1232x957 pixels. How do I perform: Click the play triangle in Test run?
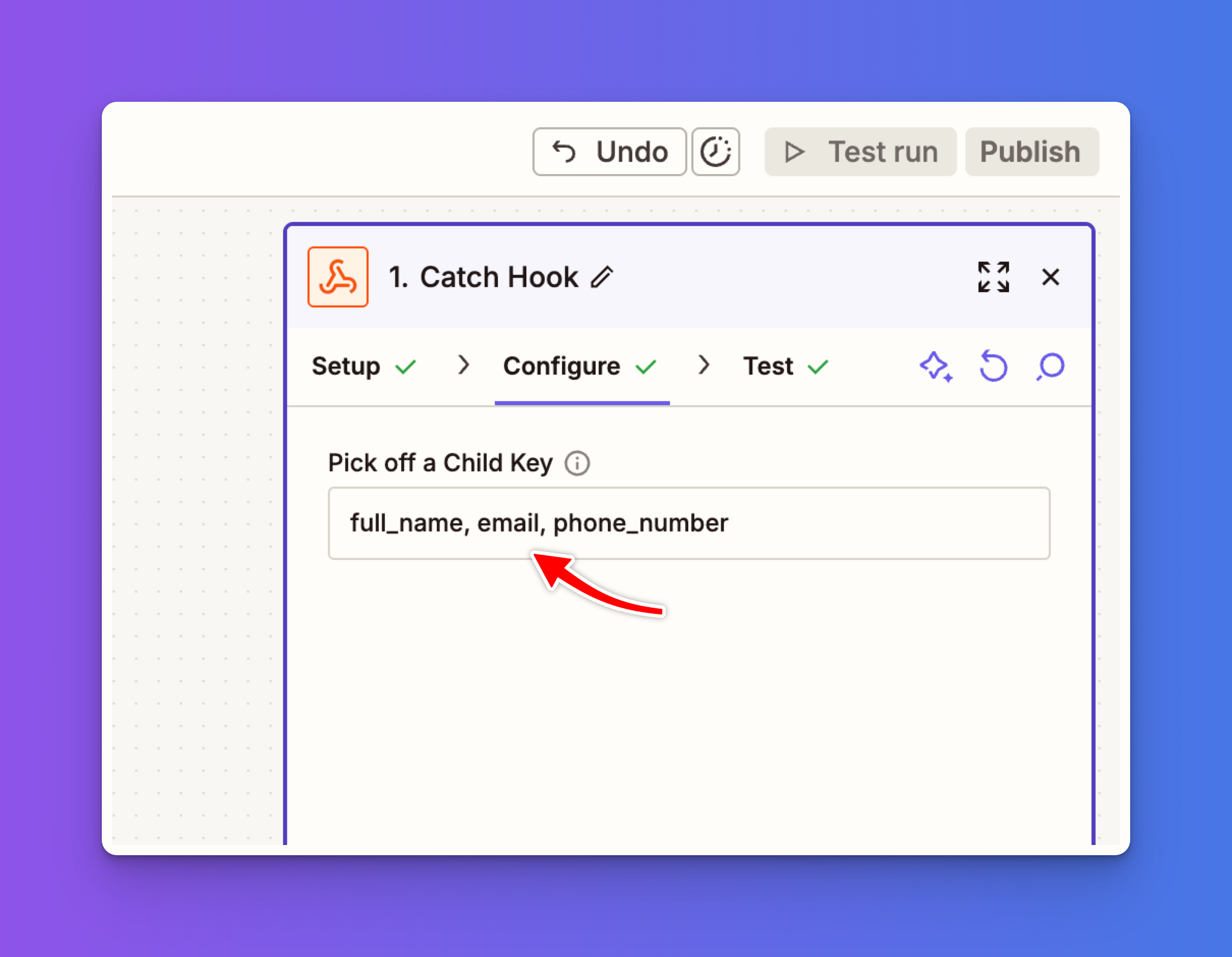[x=794, y=152]
